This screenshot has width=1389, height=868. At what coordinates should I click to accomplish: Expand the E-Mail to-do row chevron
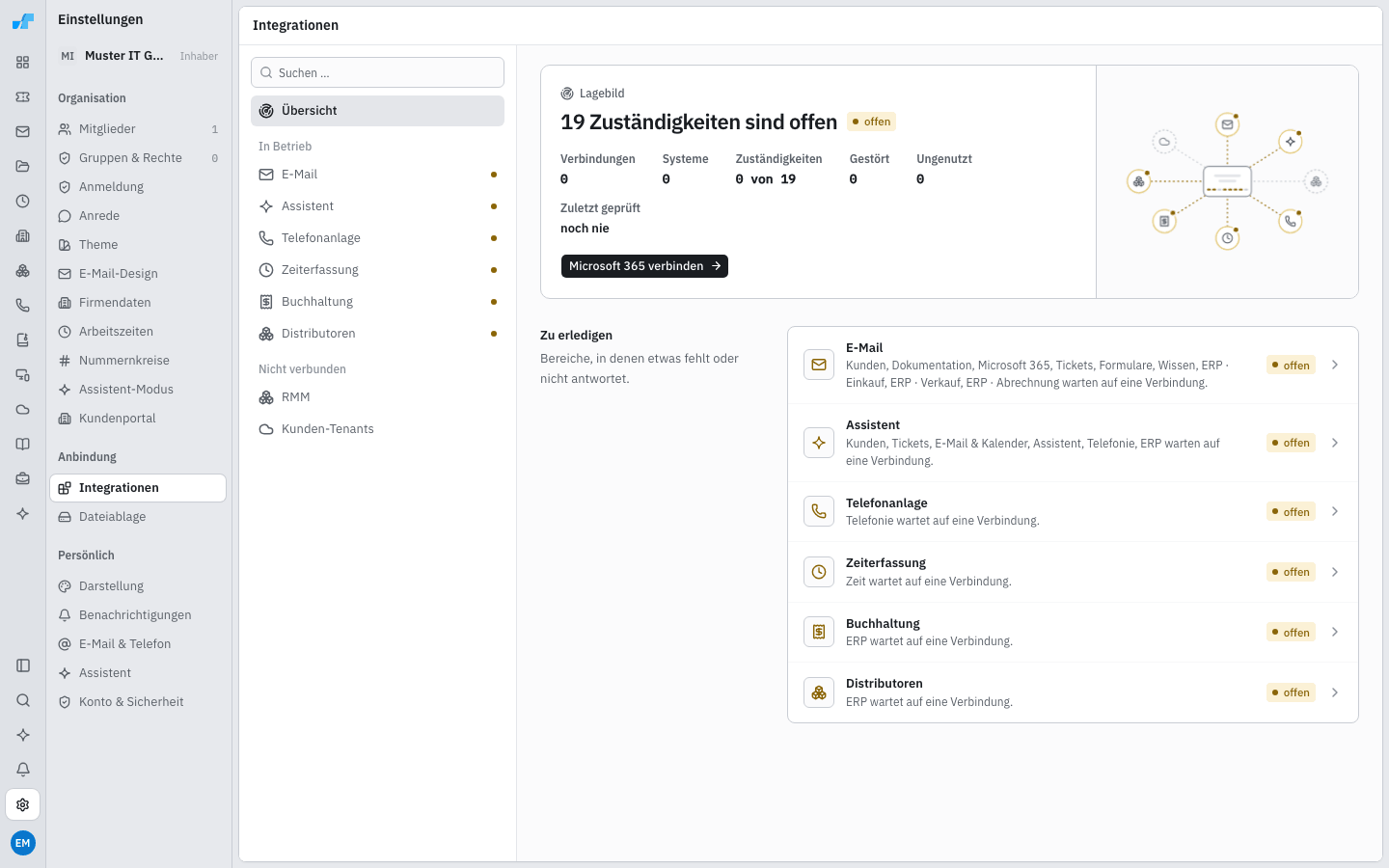coord(1335,365)
